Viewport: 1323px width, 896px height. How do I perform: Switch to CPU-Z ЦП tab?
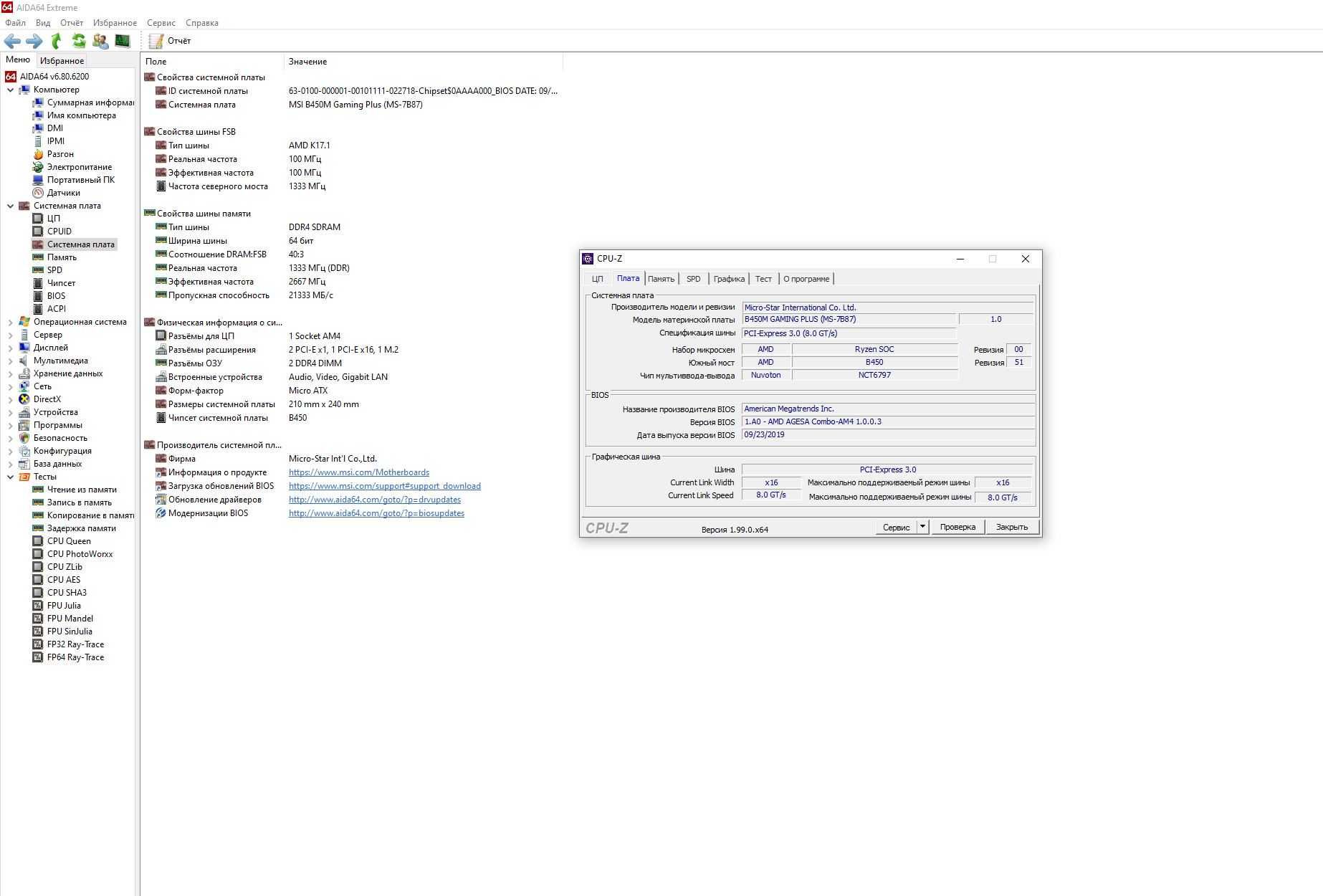[x=598, y=279]
